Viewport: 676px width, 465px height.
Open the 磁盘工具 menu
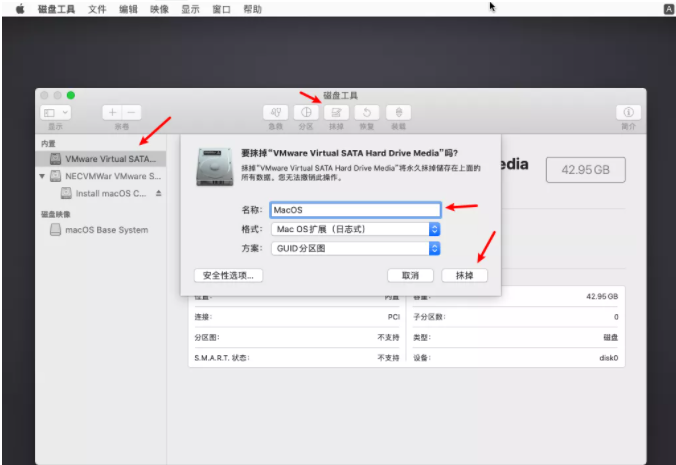click(x=56, y=9)
